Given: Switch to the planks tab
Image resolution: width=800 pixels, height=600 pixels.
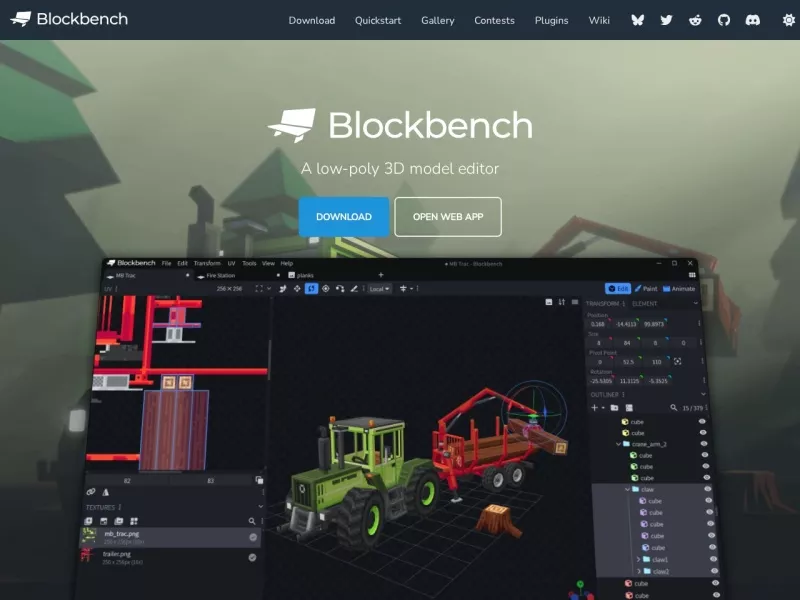Looking at the screenshot, I should [x=305, y=276].
